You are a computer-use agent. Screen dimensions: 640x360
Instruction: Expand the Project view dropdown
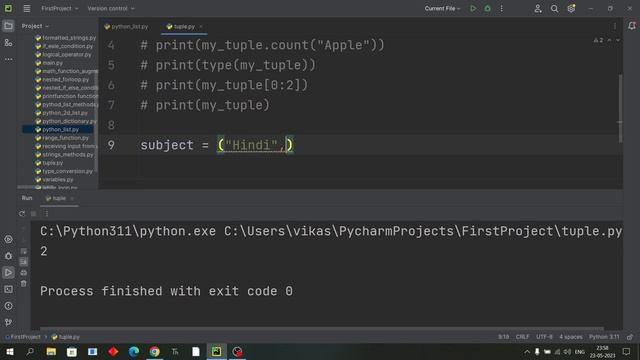pyautogui.click(x=35, y=26)
